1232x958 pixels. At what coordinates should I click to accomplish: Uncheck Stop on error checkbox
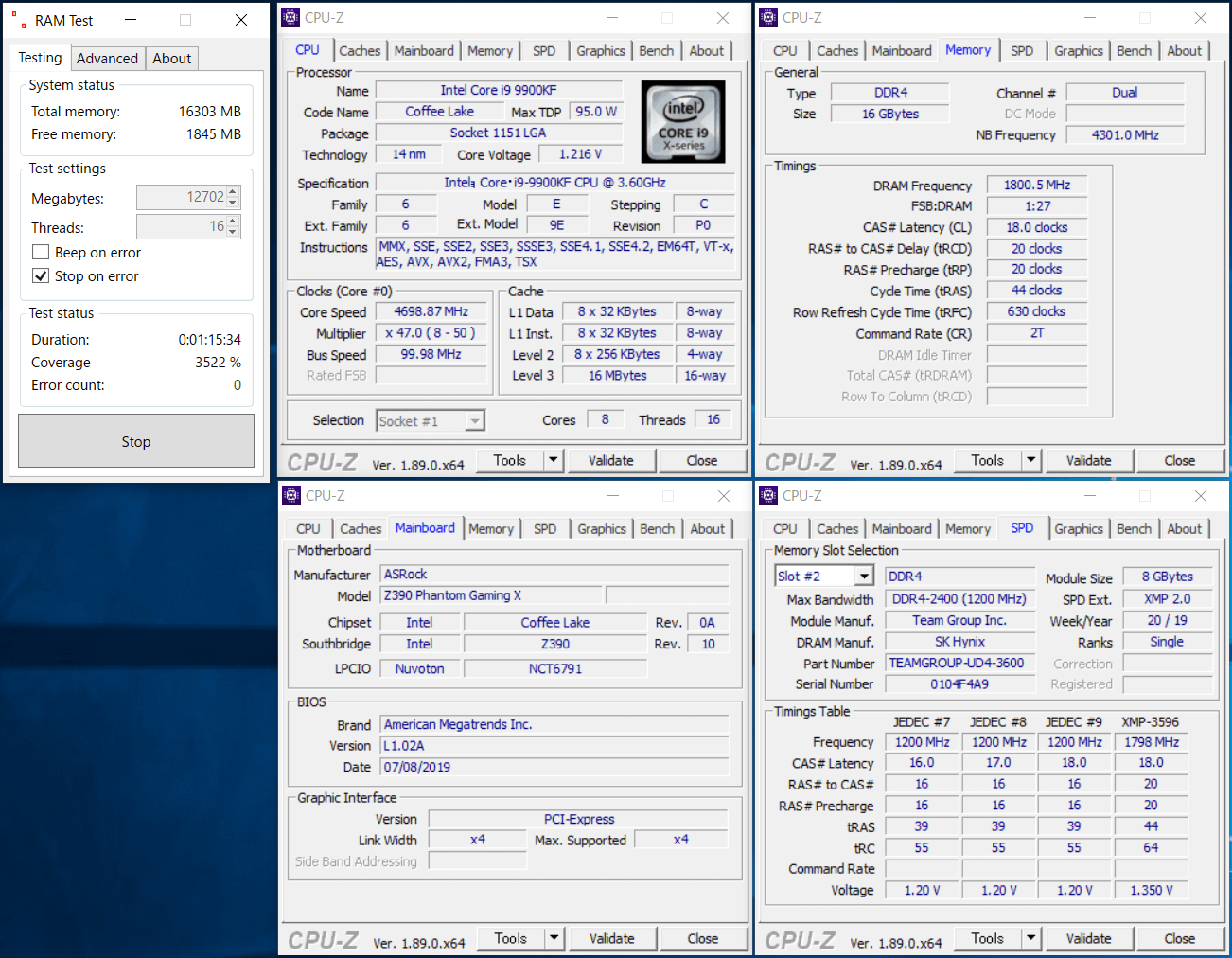(x=41, y=276)
